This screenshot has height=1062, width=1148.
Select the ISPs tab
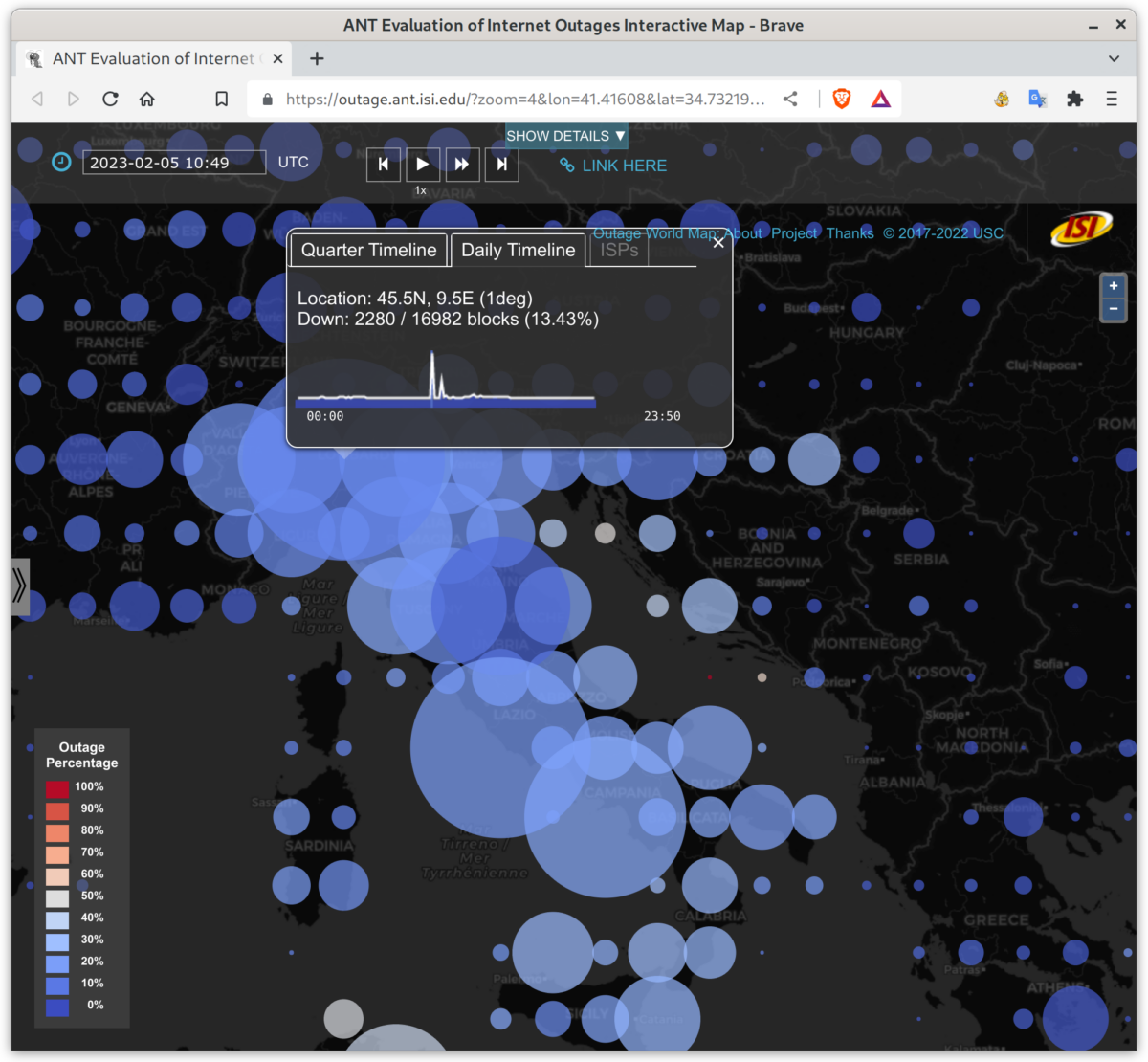(x=619, y=251)
